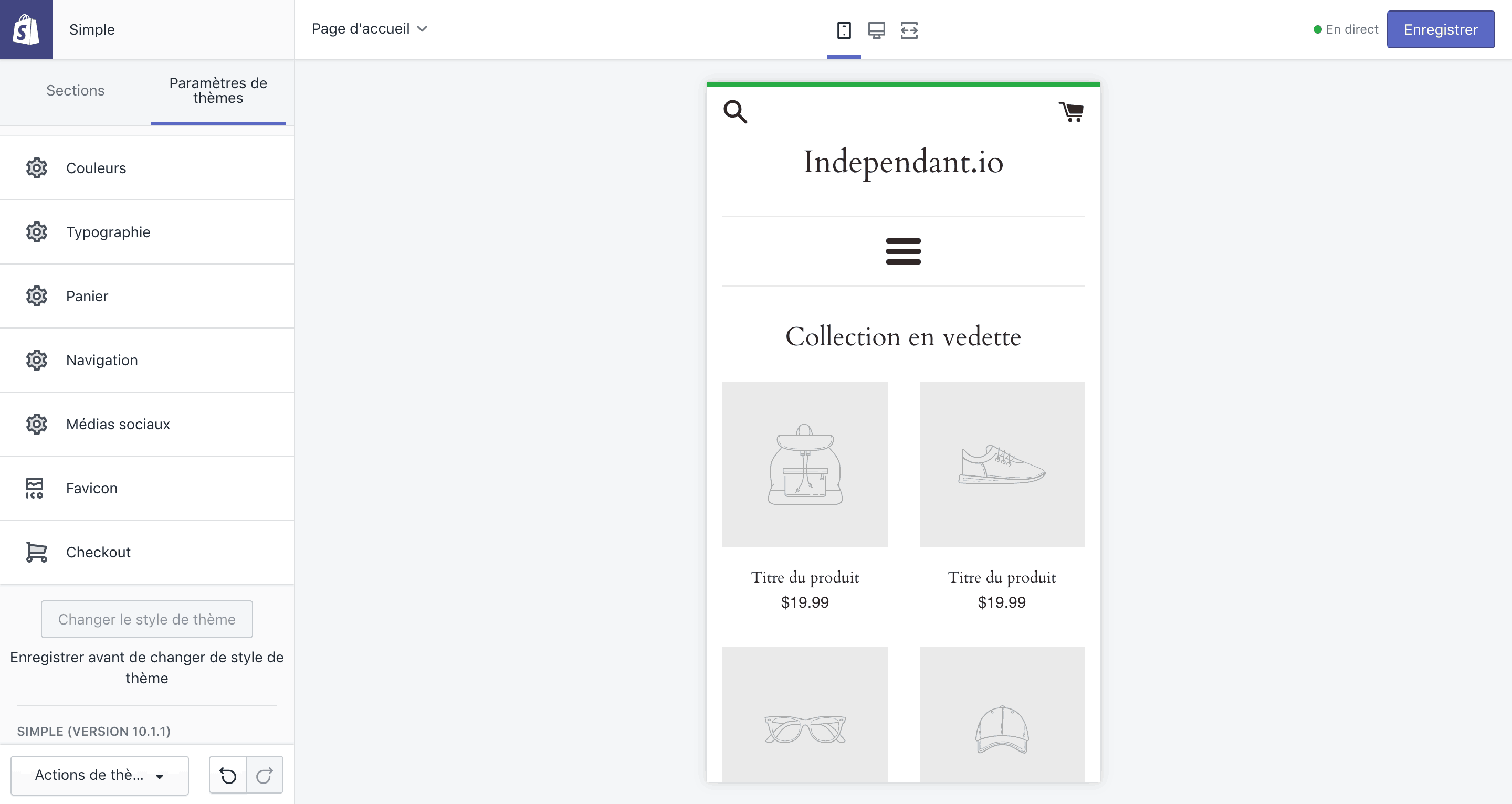The width and height of the screenshot is (1512, 804).
Task: Click Changer le style de thème button
Action: tap(147, 619)
